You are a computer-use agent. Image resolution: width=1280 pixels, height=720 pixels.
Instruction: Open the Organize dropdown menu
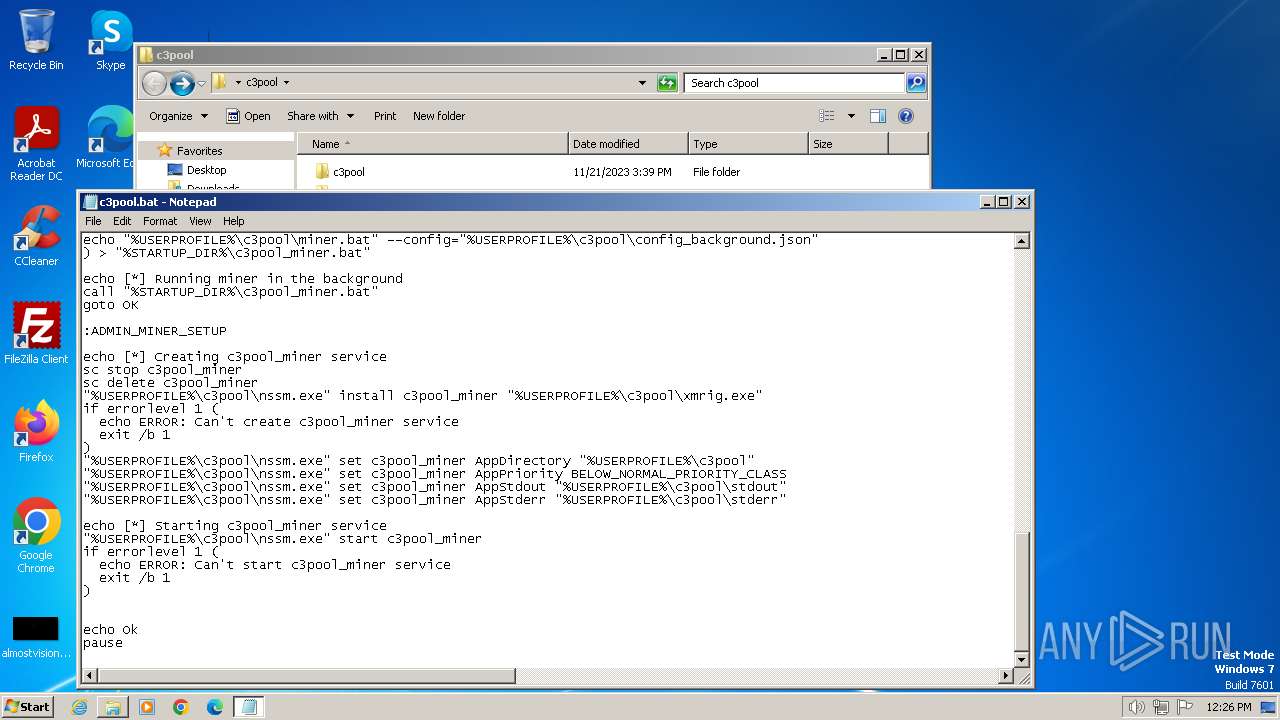[178, 116]
